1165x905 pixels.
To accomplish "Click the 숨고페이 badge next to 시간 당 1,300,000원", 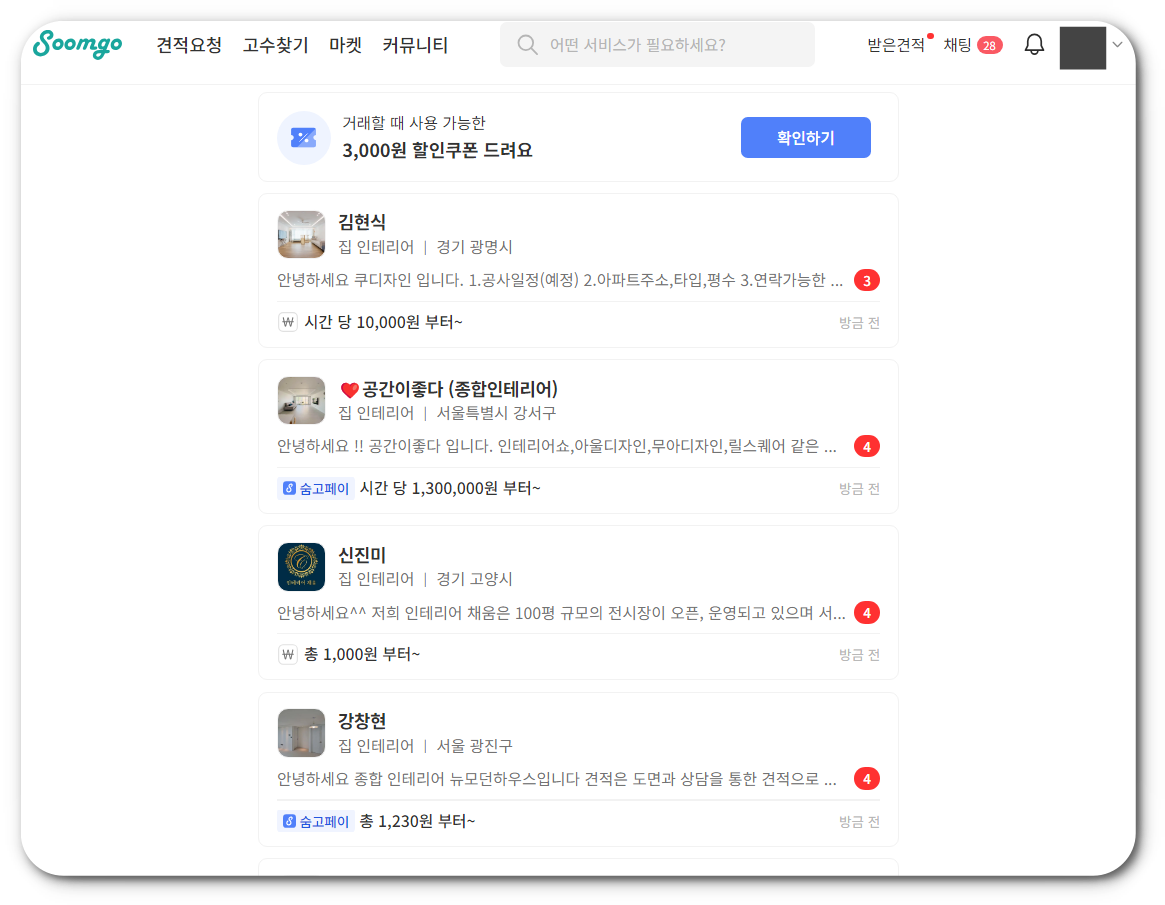I will (316, 488).
